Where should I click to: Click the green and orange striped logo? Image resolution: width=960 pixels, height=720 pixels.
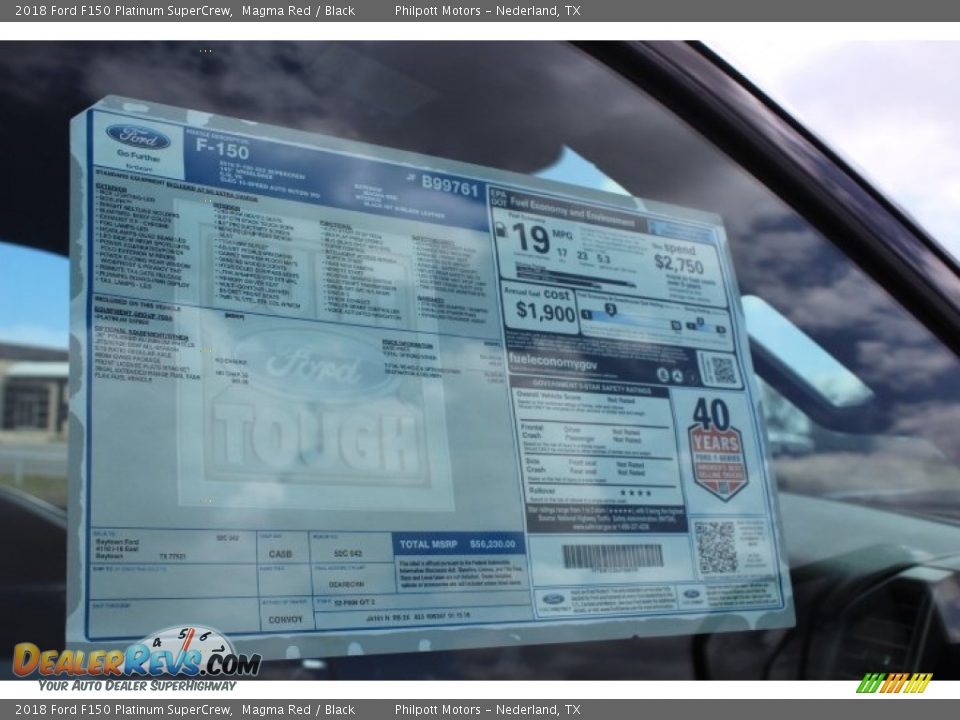click(894, 683)
